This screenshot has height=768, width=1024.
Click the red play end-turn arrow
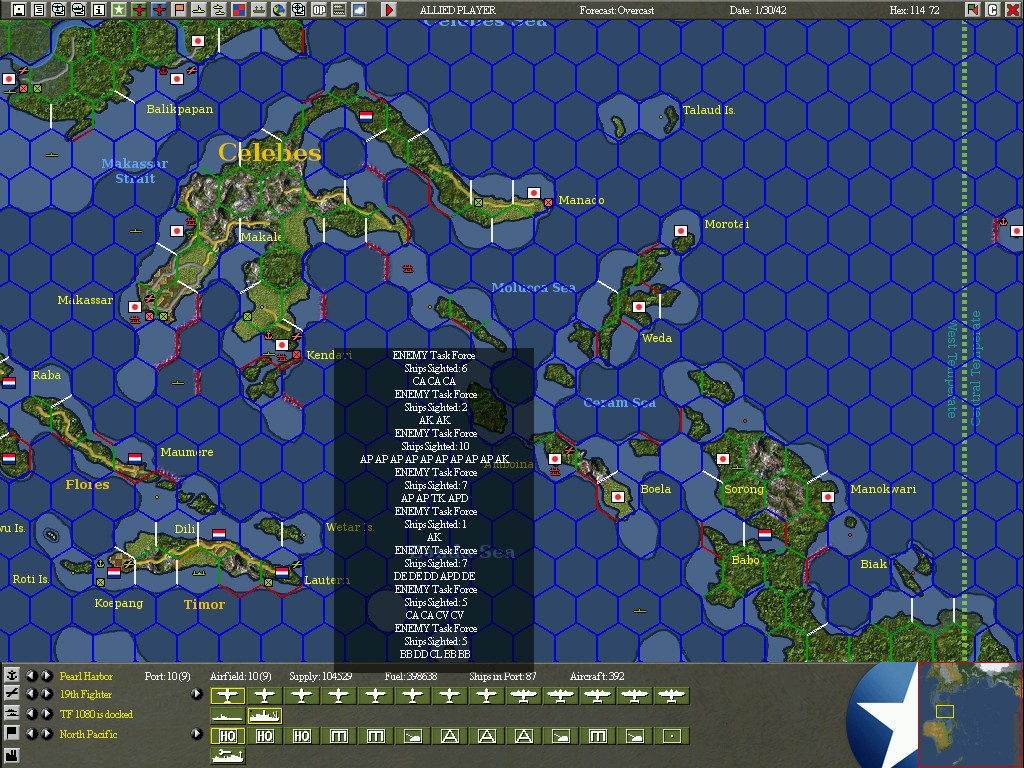click(x=389, y=9)
